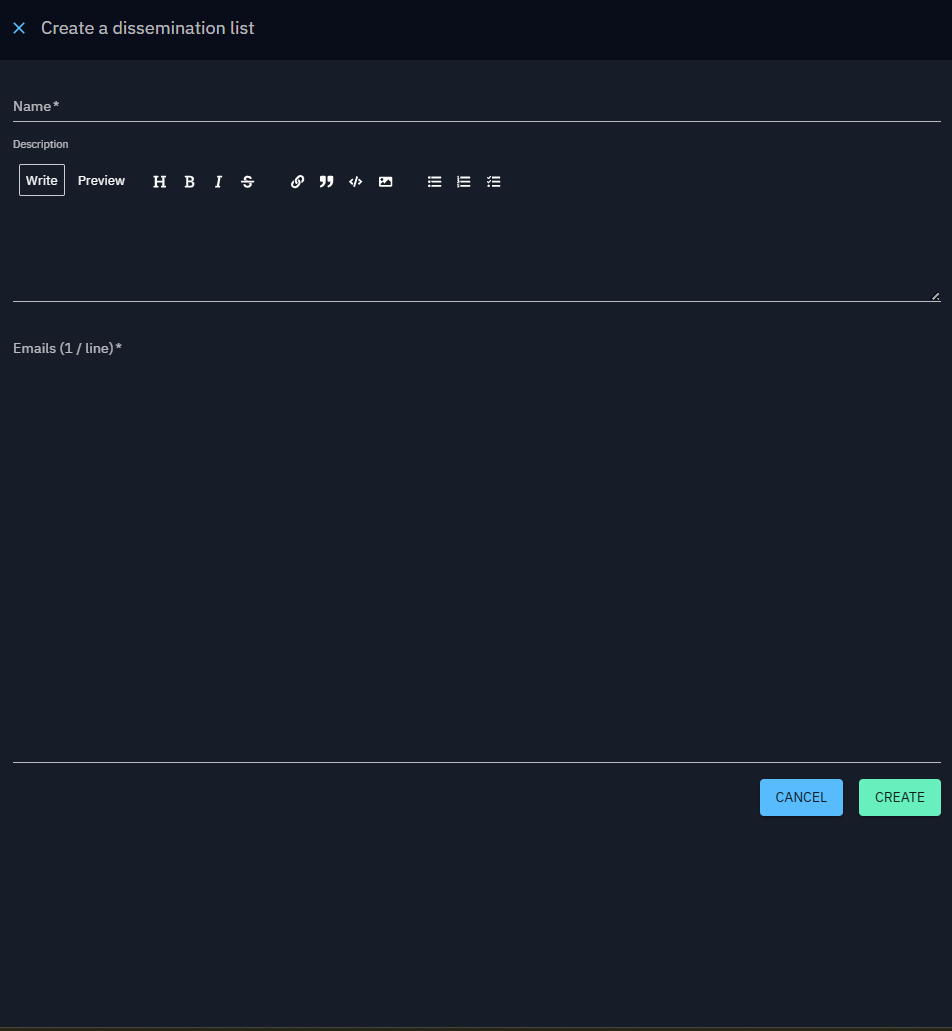Add an unordered bullet list

point(434,182)
